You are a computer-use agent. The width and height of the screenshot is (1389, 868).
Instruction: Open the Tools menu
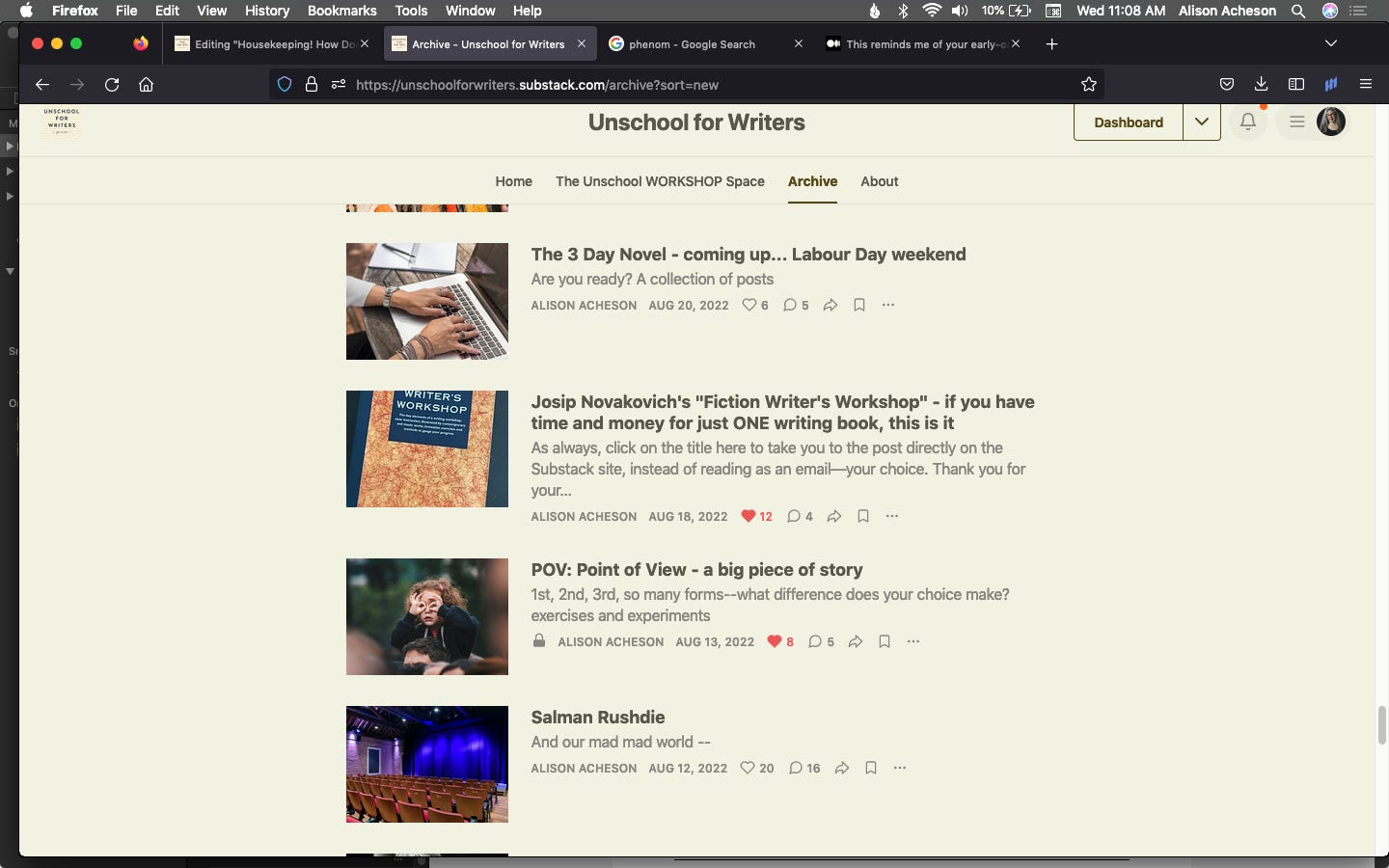411,11
